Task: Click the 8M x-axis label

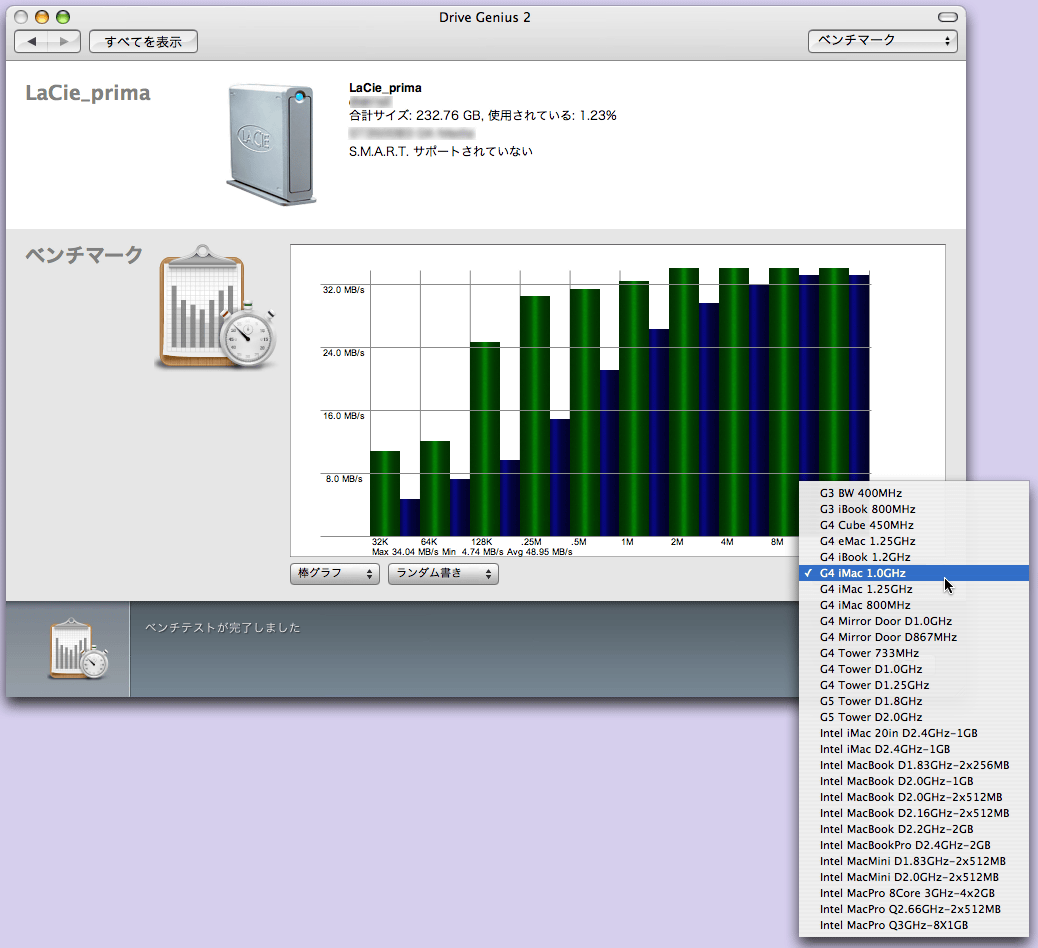Action: pyautogui.click(x=777, y=542)
